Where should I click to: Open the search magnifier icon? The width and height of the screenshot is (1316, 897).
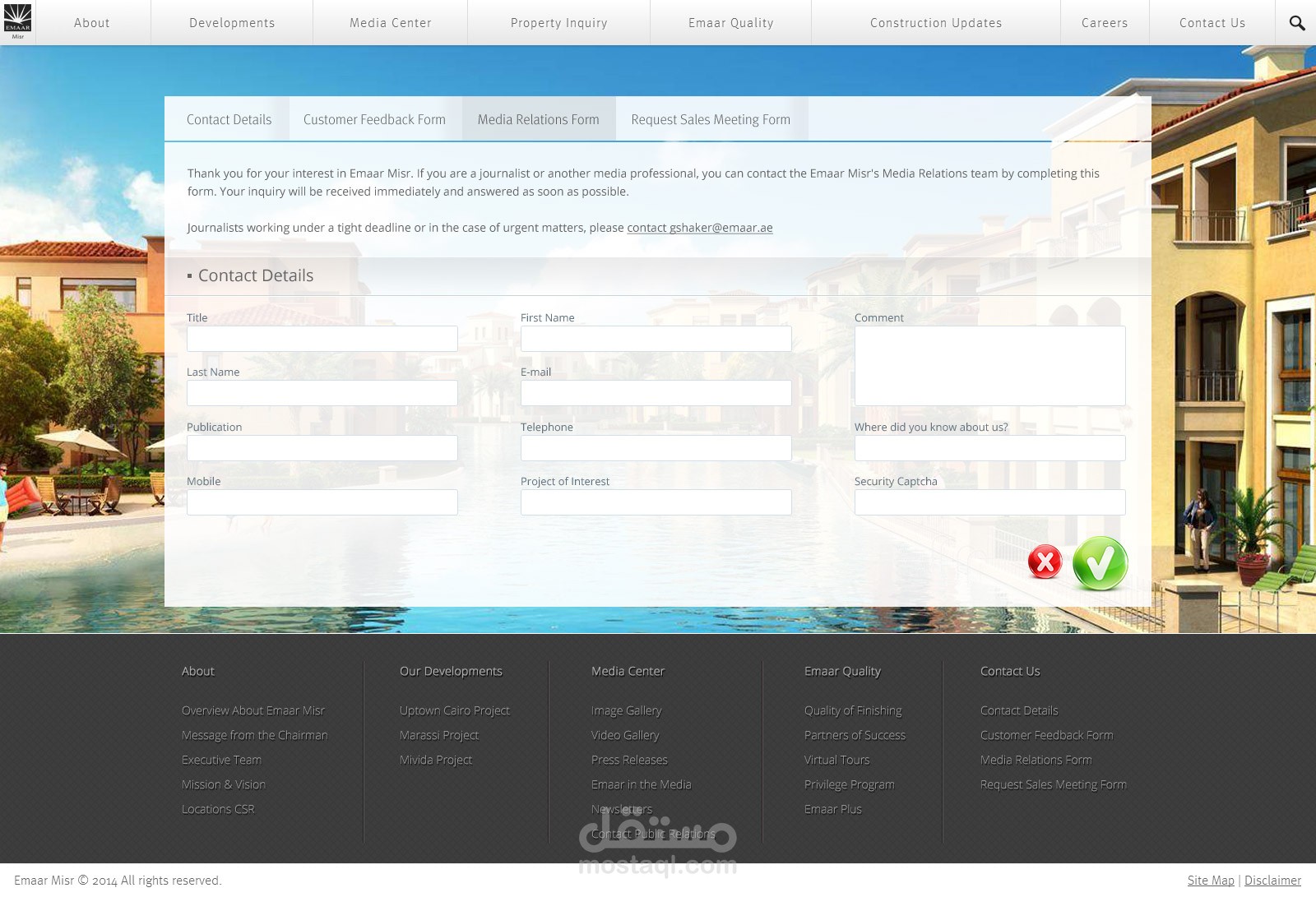pyautogui.click(x=1297, y=23)
